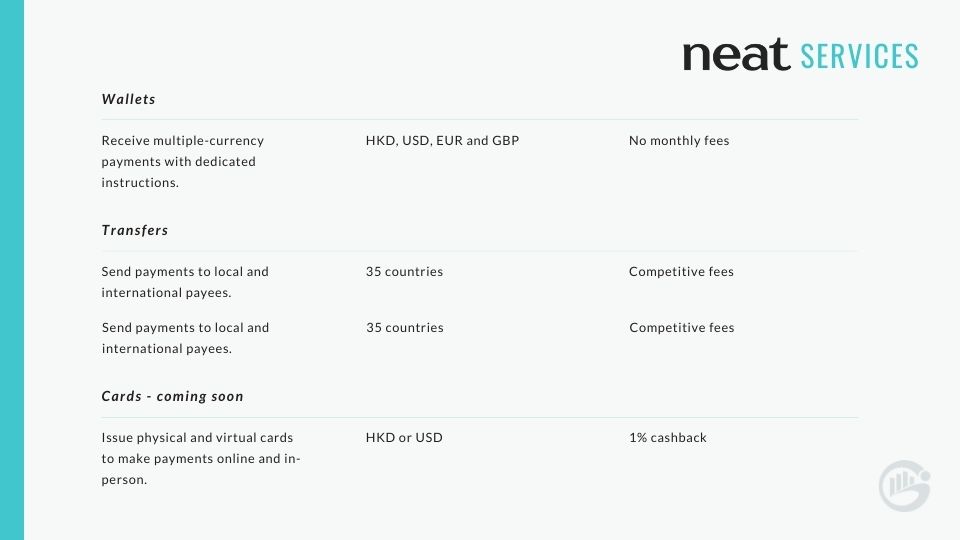
Task: Click the 'Receive multiple-currency payments' description
Action: 182,162
